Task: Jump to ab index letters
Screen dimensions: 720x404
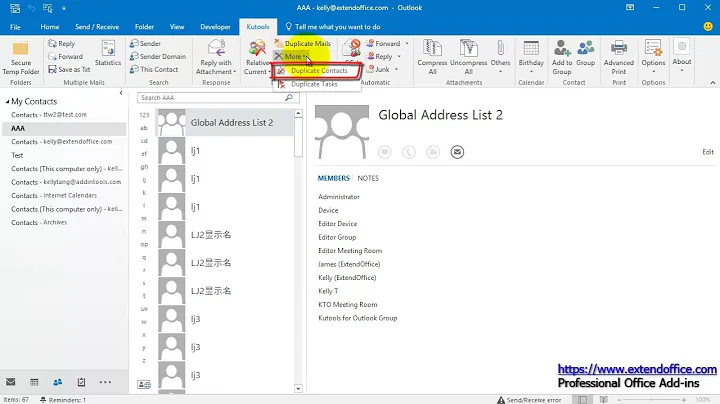Action: [x=144, y=128]
